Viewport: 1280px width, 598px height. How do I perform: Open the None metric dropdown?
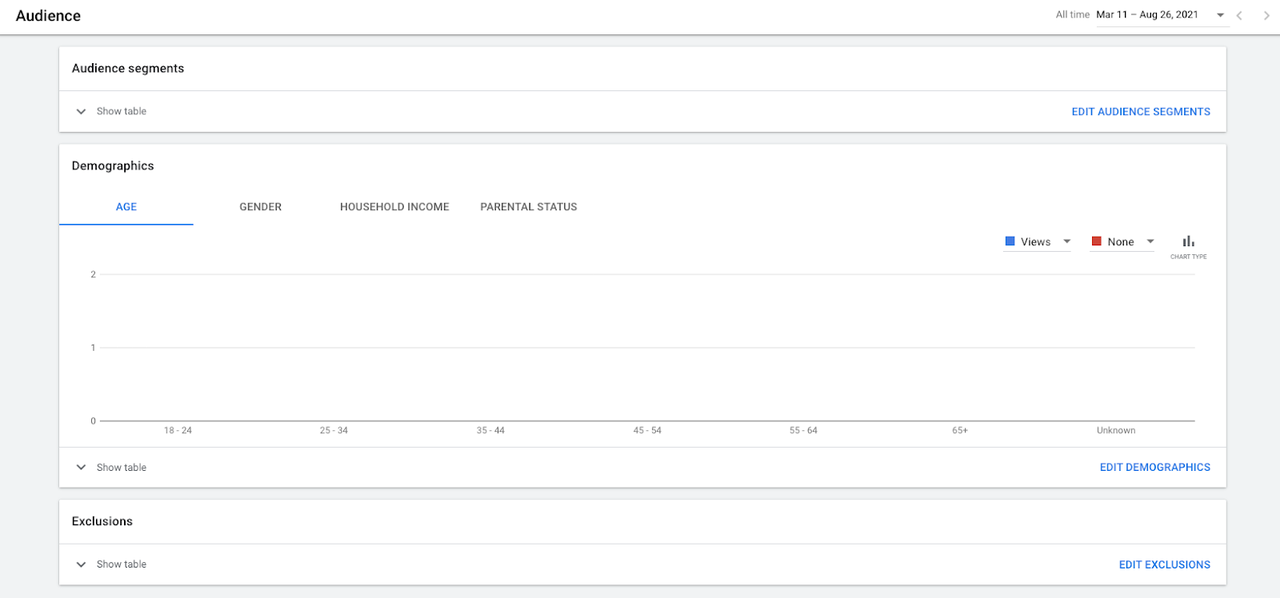coord(1123,242)
